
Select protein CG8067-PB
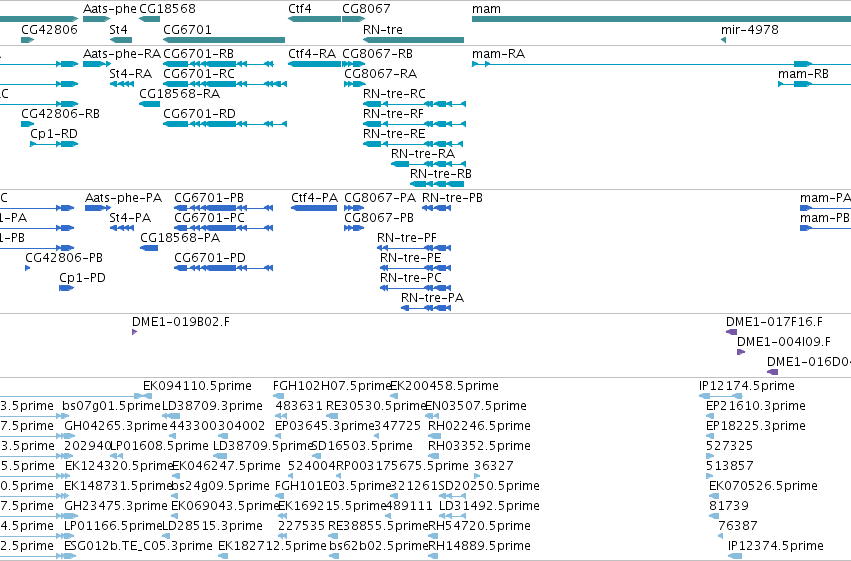point(354,228)
